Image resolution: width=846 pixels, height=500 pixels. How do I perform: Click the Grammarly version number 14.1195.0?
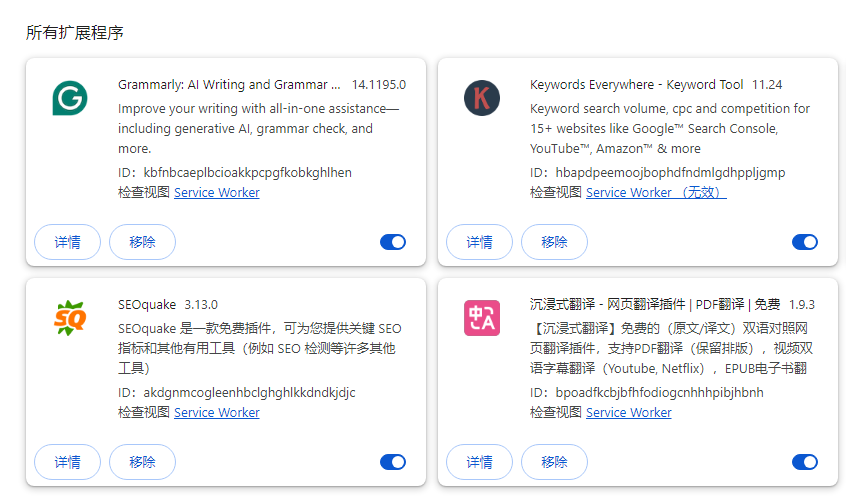[x=379, y=85]
